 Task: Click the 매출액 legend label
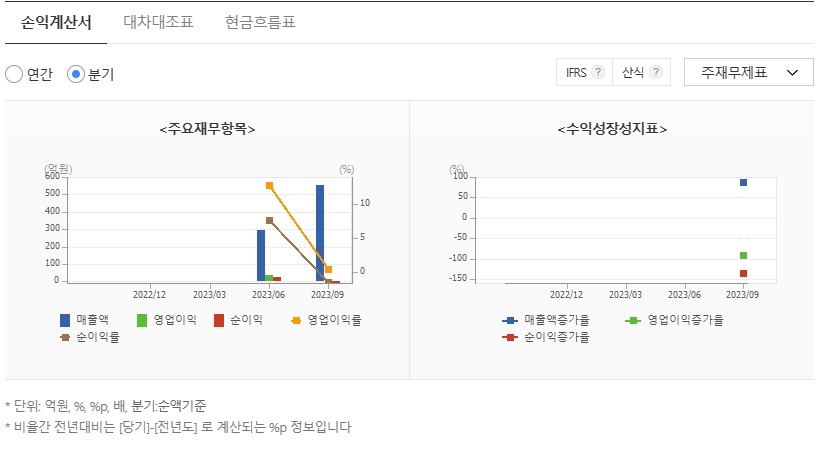pos(93,320)
